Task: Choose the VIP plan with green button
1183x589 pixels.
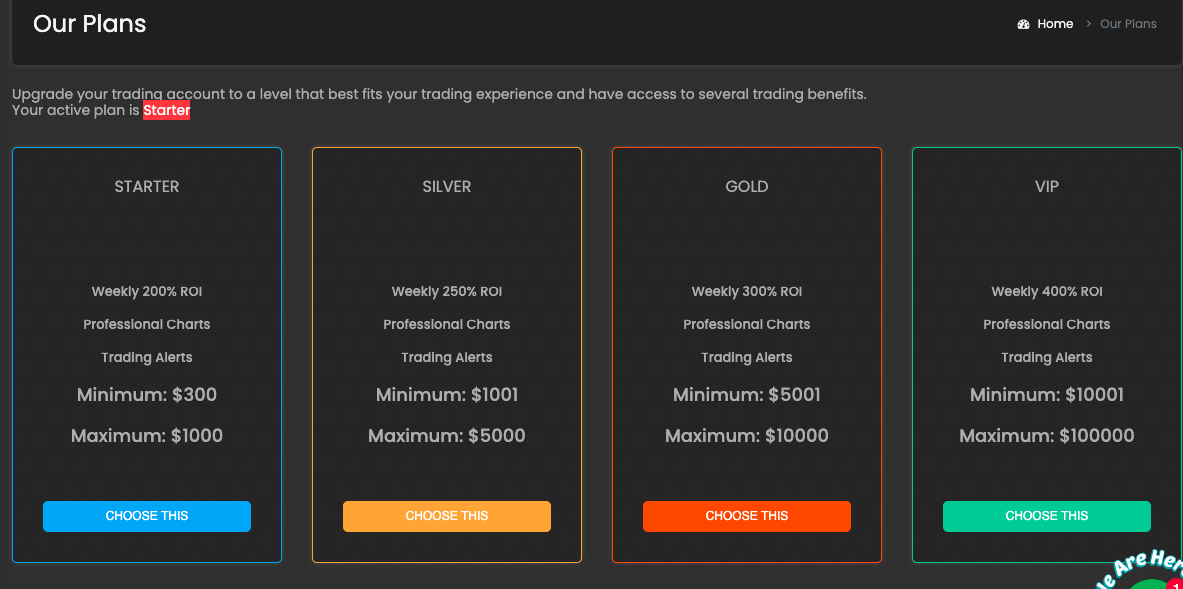Action: (x=1046, y=516)
